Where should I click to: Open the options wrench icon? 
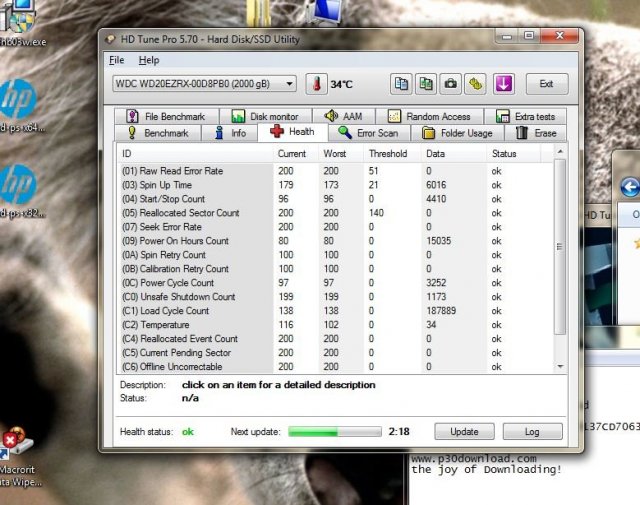click(476, 84)
